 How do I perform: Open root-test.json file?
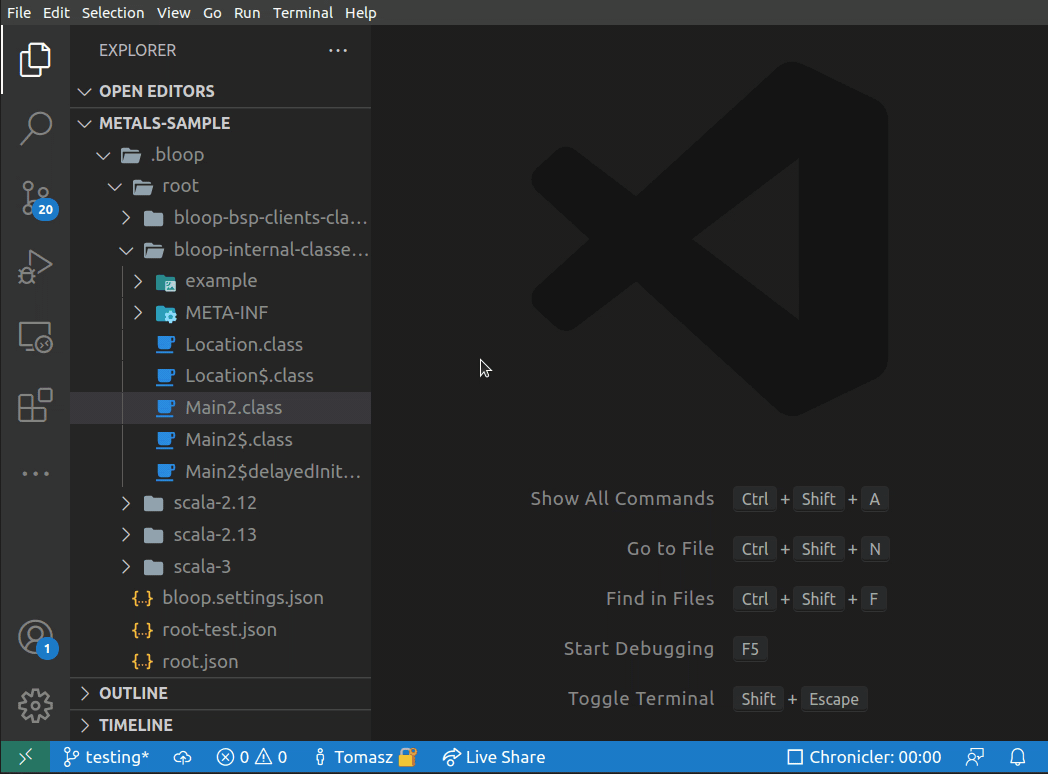(x=221, y=630)
